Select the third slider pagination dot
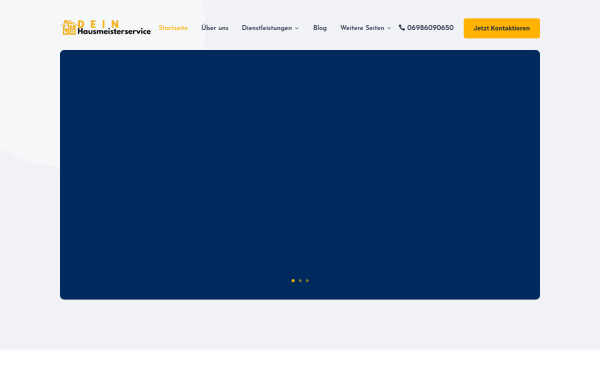 [307, 280]
